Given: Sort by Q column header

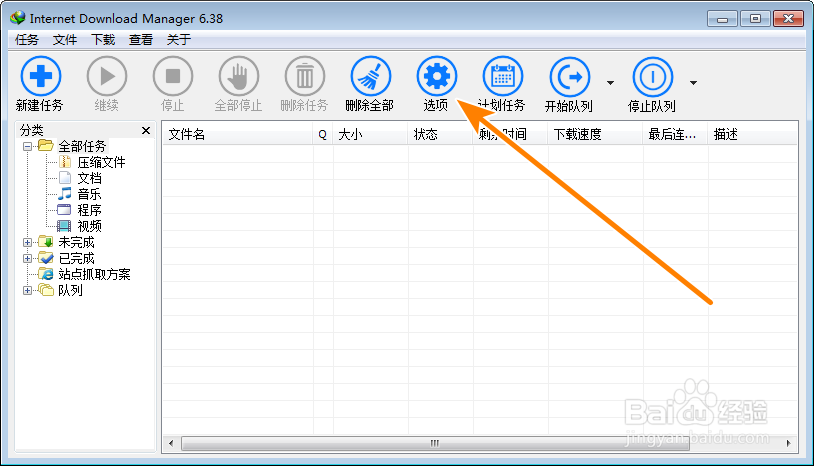Looking at the screenshot, I should [x=323, y=134].
